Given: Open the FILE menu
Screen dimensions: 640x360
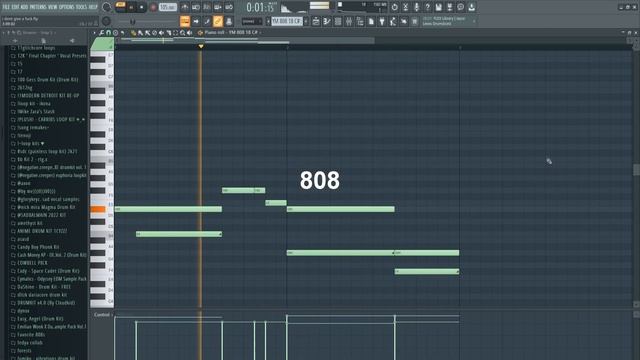Looking at the screenshot, I should point(6,7).
